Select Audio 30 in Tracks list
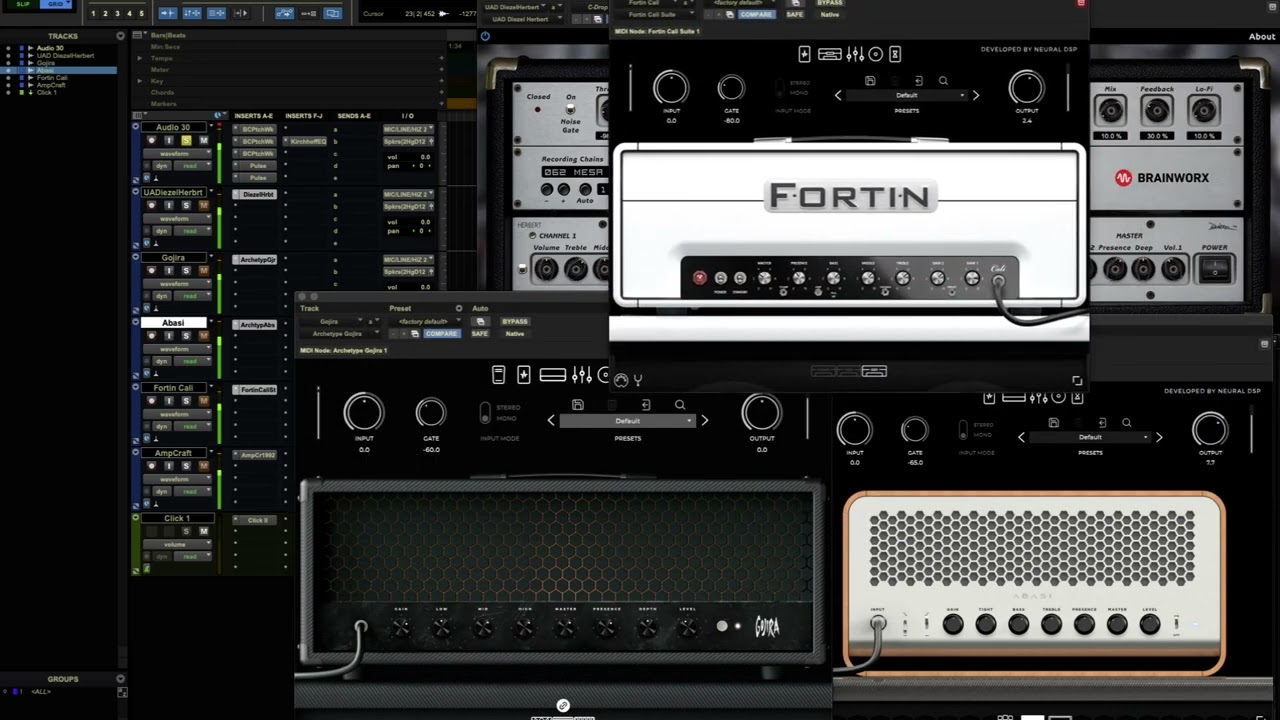This screenshot has height=720, width=1280. click(x=50, y=48)
